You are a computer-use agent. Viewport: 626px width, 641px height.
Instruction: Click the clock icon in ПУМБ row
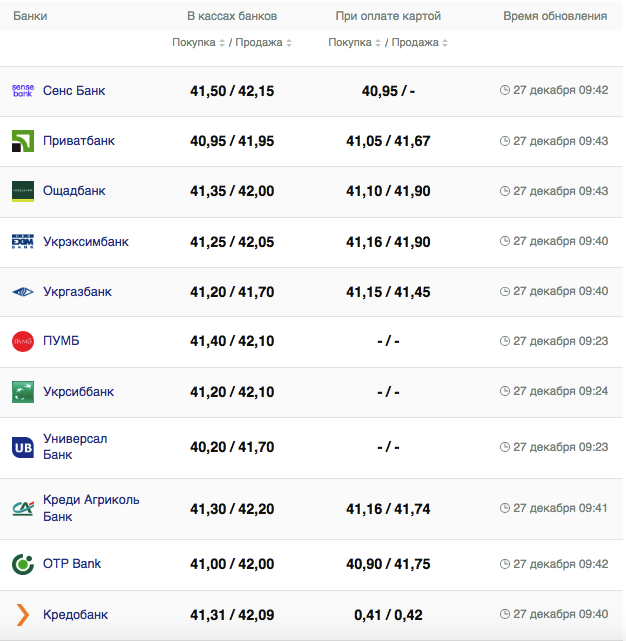pos(505,342)
